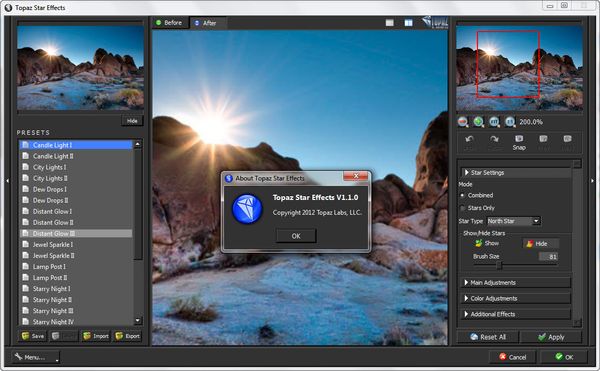600x371 pixels.
Task: Select the Distant Glow III preset
Action: (76, 233)
